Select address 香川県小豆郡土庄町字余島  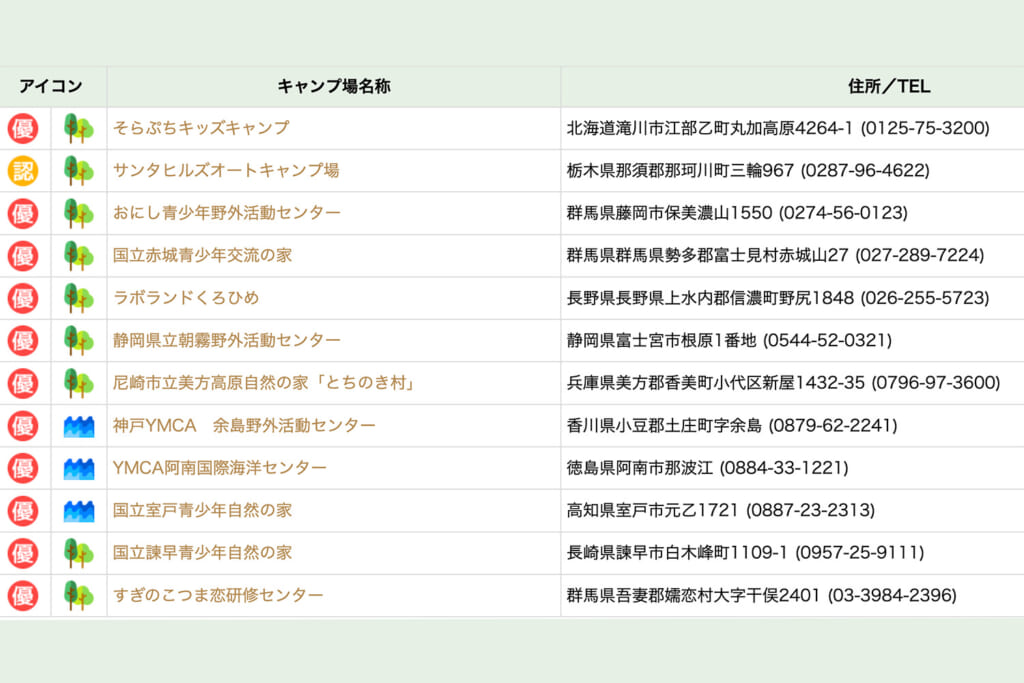(x=664, y=425)
